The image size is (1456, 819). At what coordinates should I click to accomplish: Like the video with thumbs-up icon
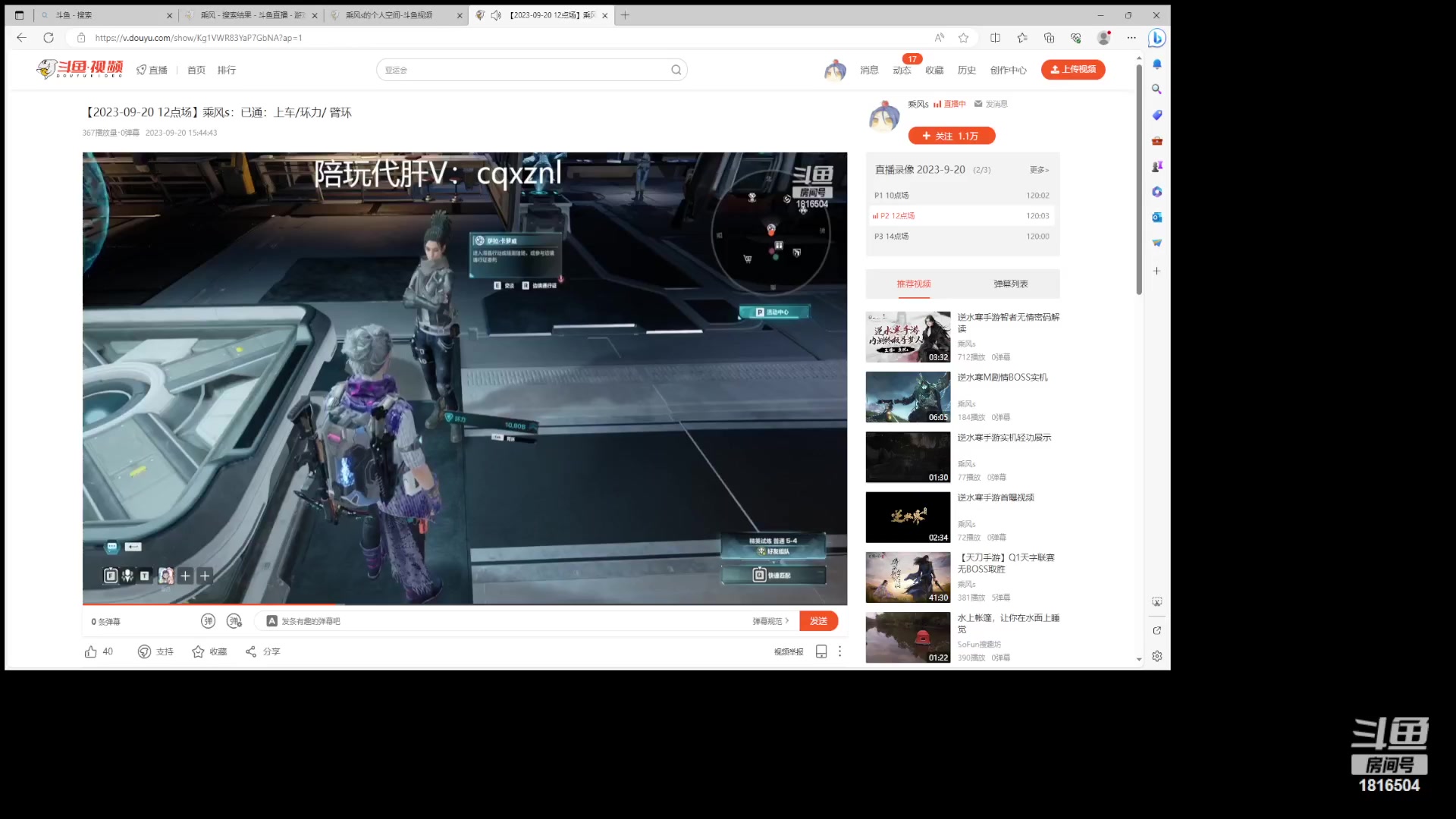(x=91, y=651)
